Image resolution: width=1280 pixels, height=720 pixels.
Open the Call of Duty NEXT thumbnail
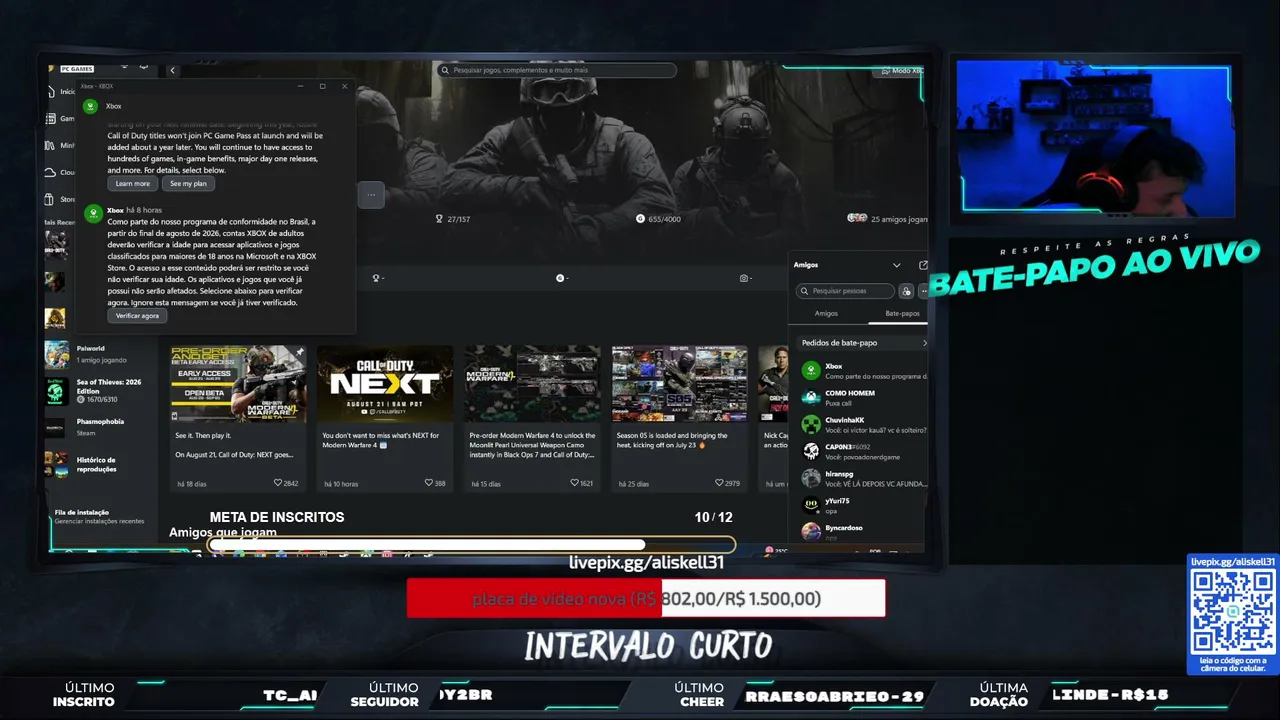click(385, 384)
